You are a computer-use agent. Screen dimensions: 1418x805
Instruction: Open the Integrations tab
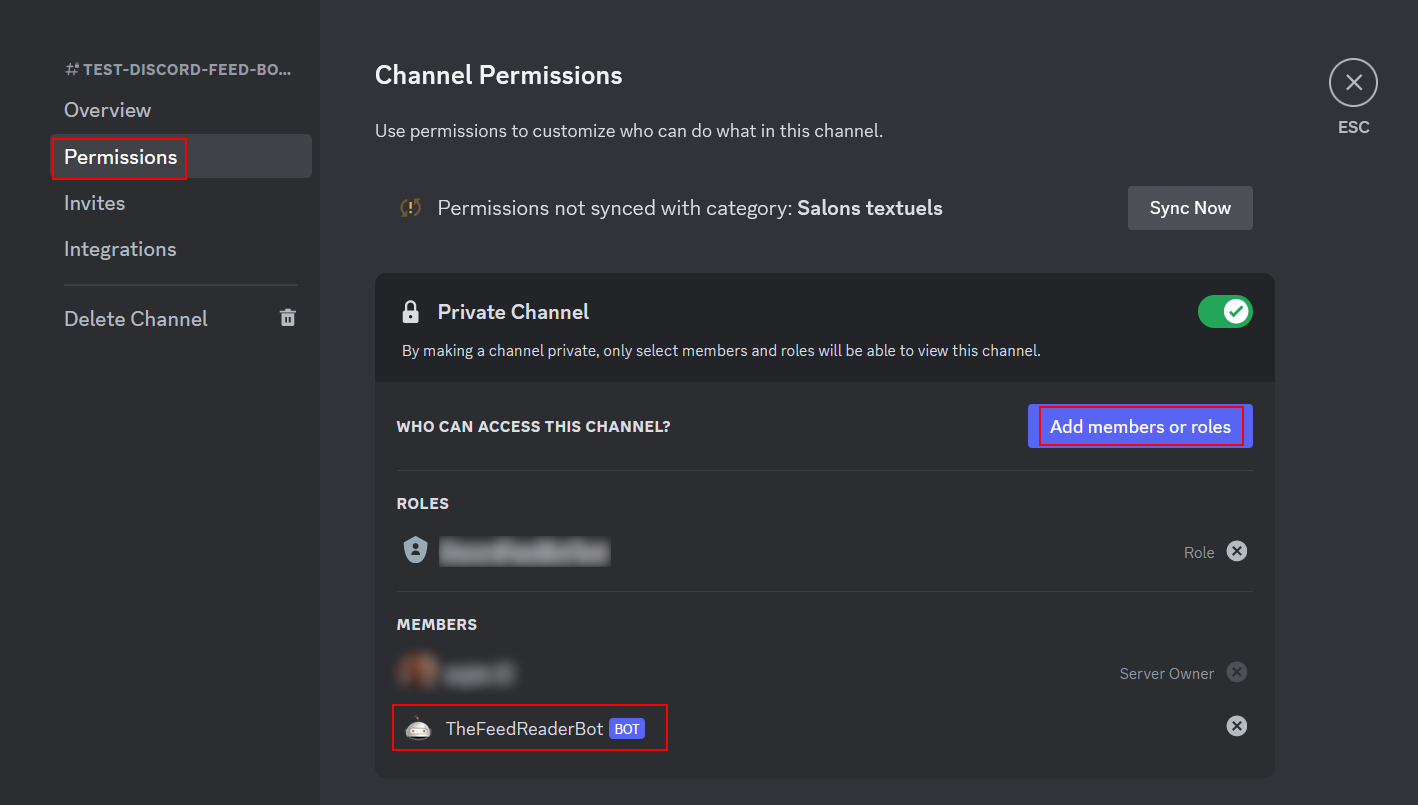120,249
